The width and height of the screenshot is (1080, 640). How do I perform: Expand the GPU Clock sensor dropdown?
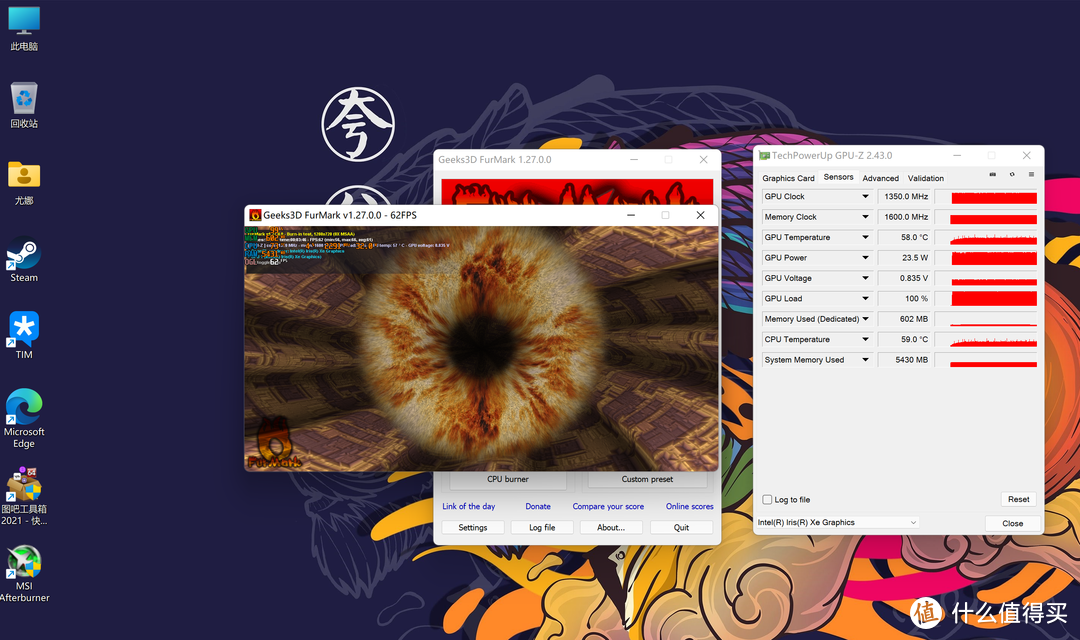[865, 196]
